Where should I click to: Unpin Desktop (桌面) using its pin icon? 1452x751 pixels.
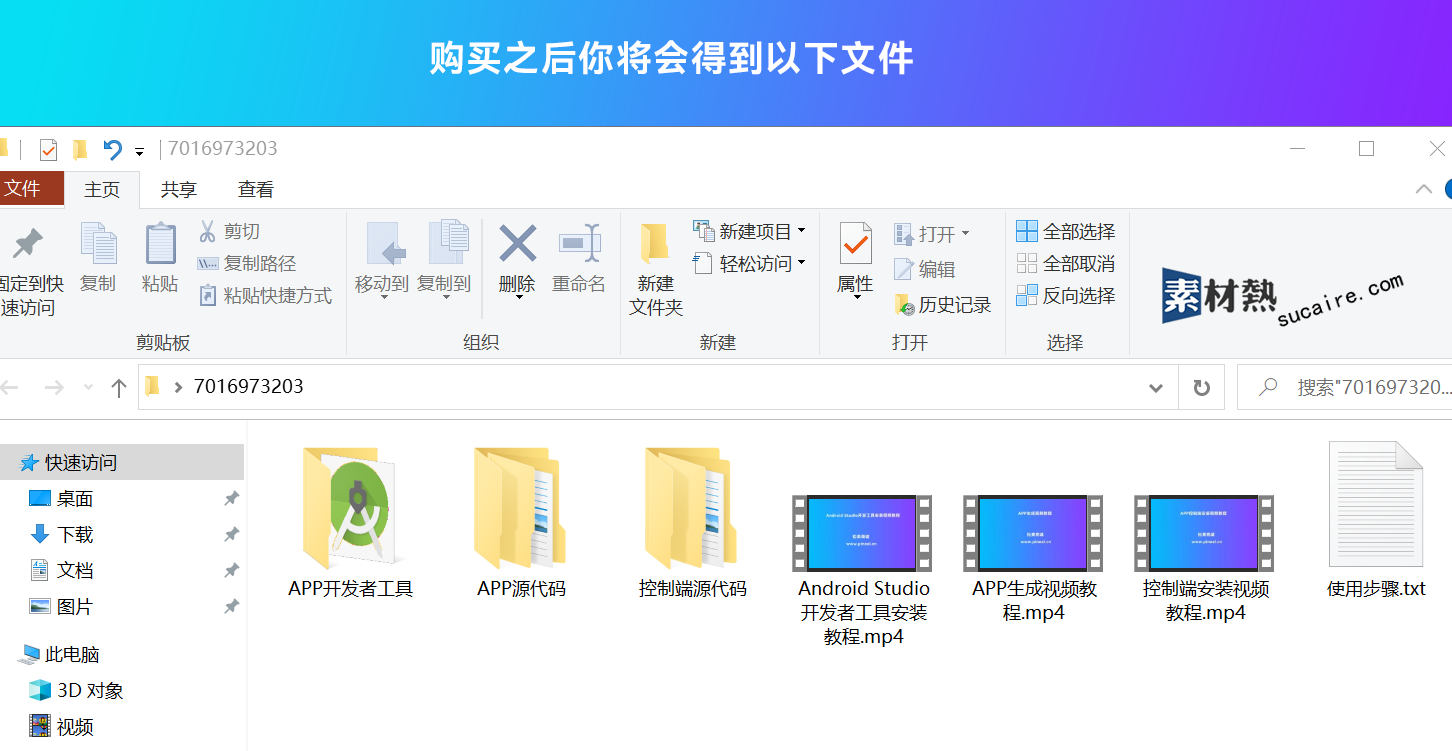231,498
